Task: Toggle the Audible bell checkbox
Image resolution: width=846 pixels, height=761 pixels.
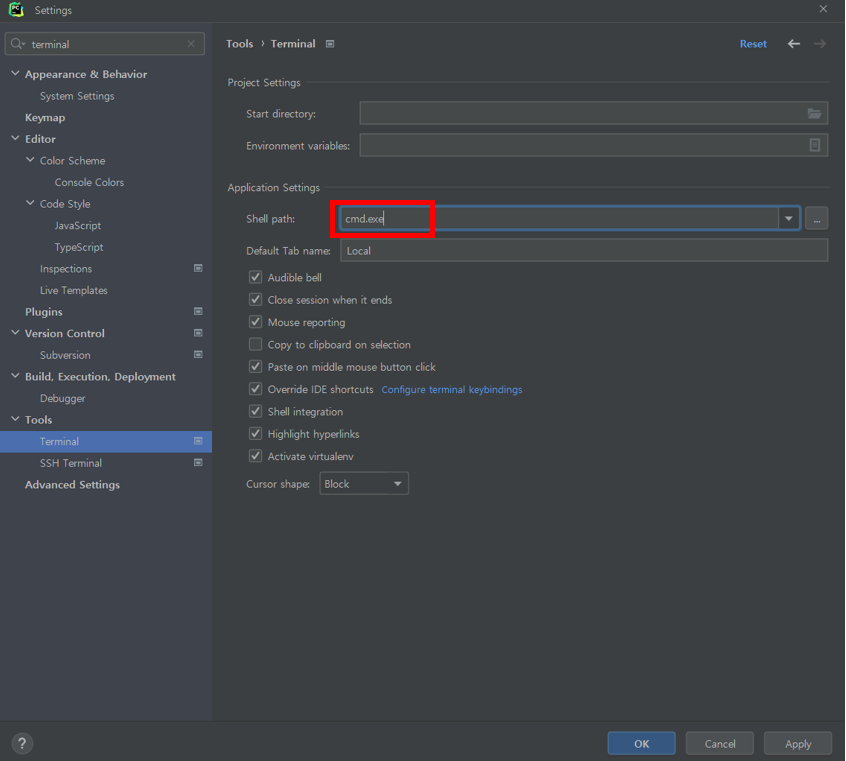Action: (255, 277)
